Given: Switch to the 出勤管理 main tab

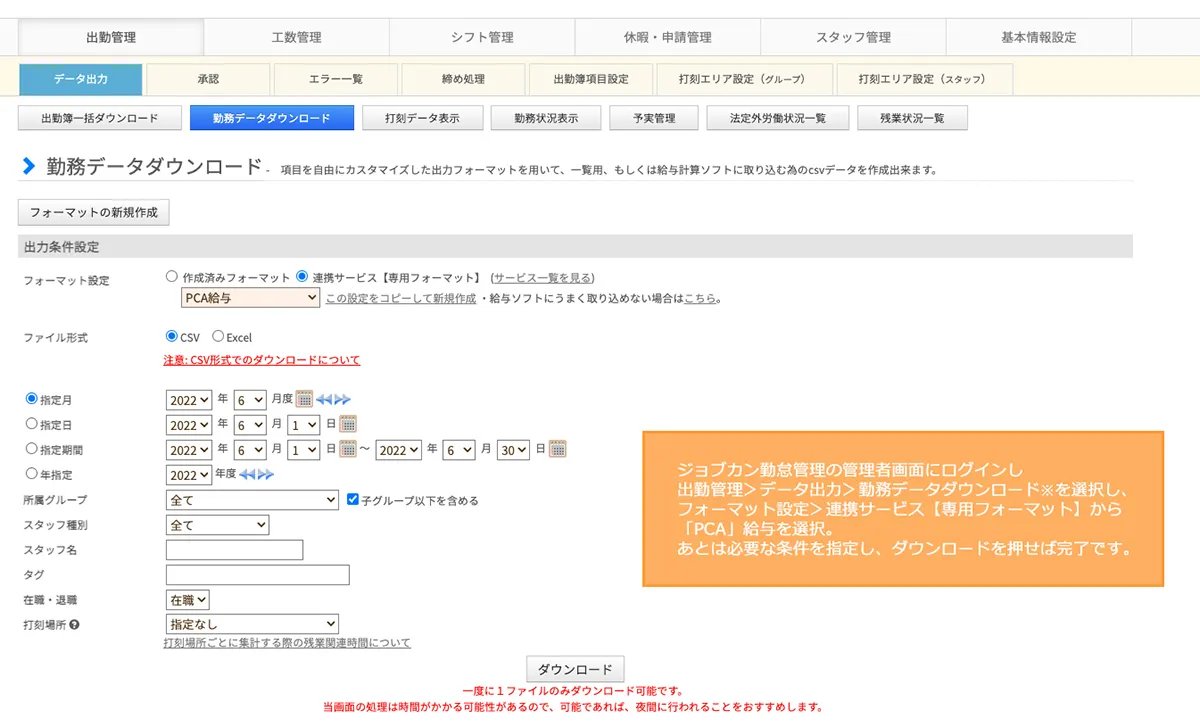Looking at the screenshot, I should pos(111,37).
